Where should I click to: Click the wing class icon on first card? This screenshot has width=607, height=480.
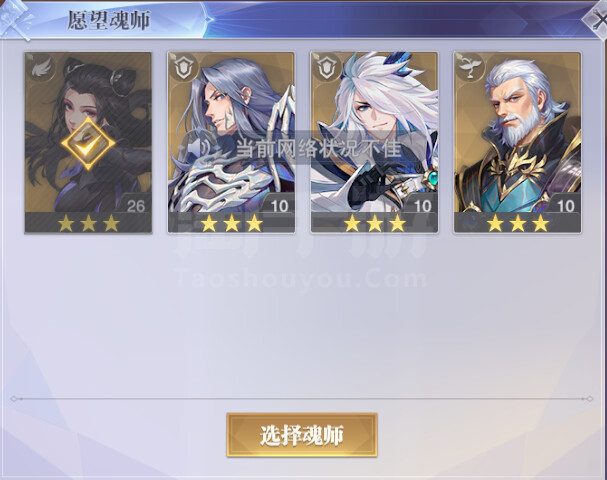(x=42, y=69)
